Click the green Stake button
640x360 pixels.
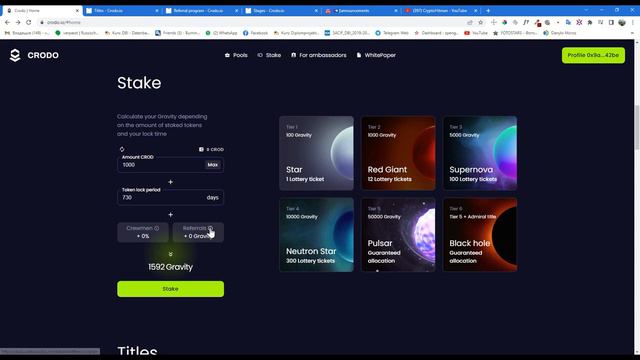click(170, 289)
